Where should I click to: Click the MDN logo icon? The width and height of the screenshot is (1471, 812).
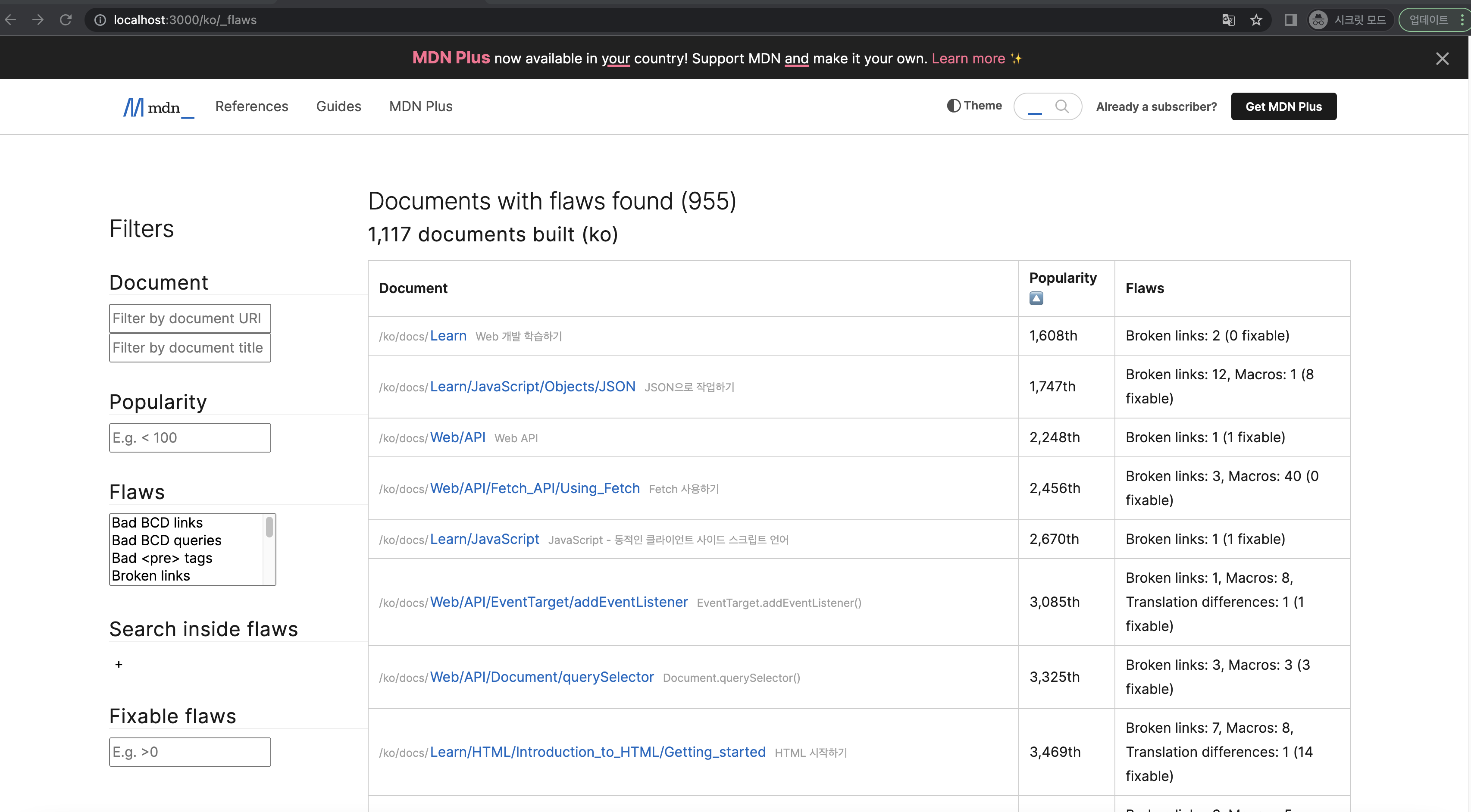pyautogui.click(x=134, y=107)
